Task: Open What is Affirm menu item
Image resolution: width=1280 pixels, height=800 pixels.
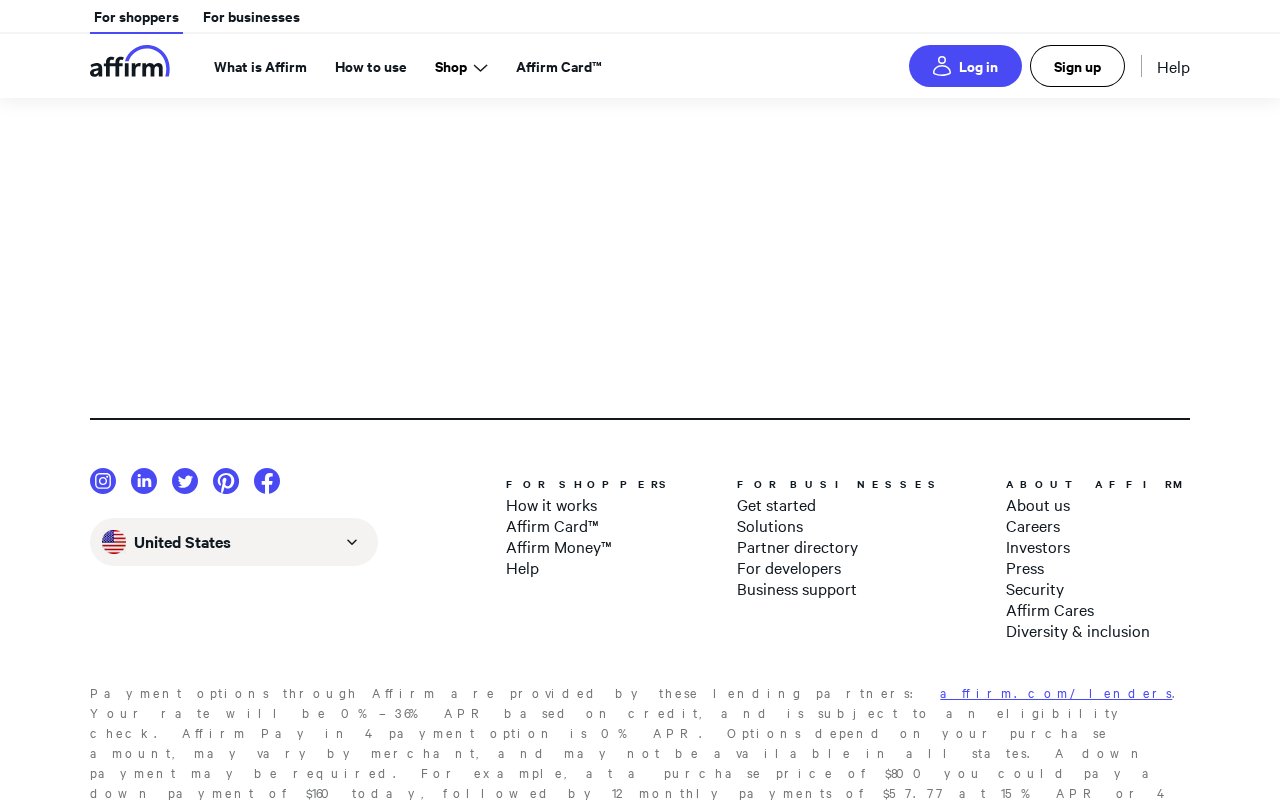Action: point(260,67)
